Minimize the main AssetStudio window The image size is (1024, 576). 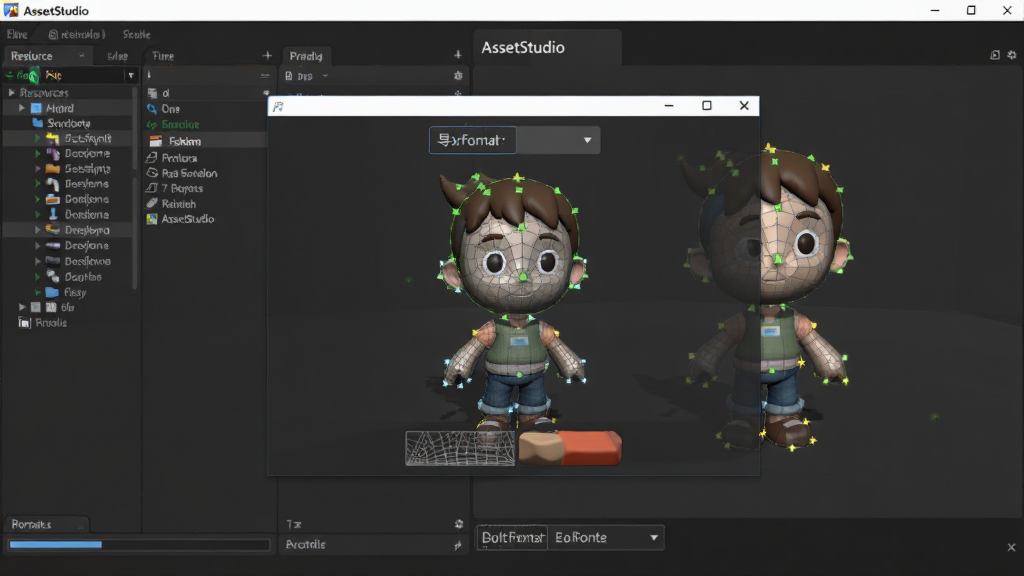click(x=935, y=10)
